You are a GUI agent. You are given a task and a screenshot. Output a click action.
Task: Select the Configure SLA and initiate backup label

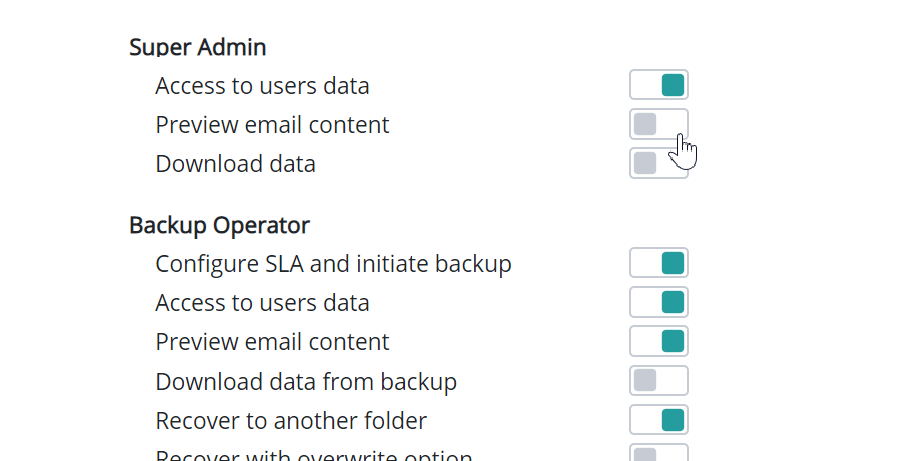333,264
